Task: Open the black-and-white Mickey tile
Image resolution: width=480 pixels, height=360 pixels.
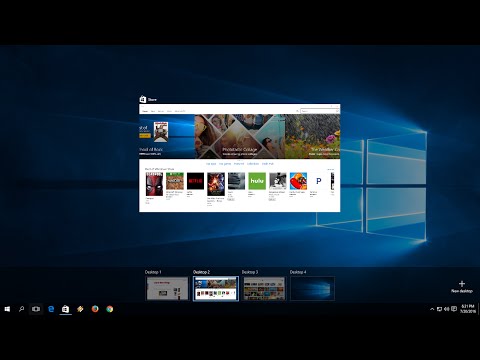Action: (x=278, y=181)
